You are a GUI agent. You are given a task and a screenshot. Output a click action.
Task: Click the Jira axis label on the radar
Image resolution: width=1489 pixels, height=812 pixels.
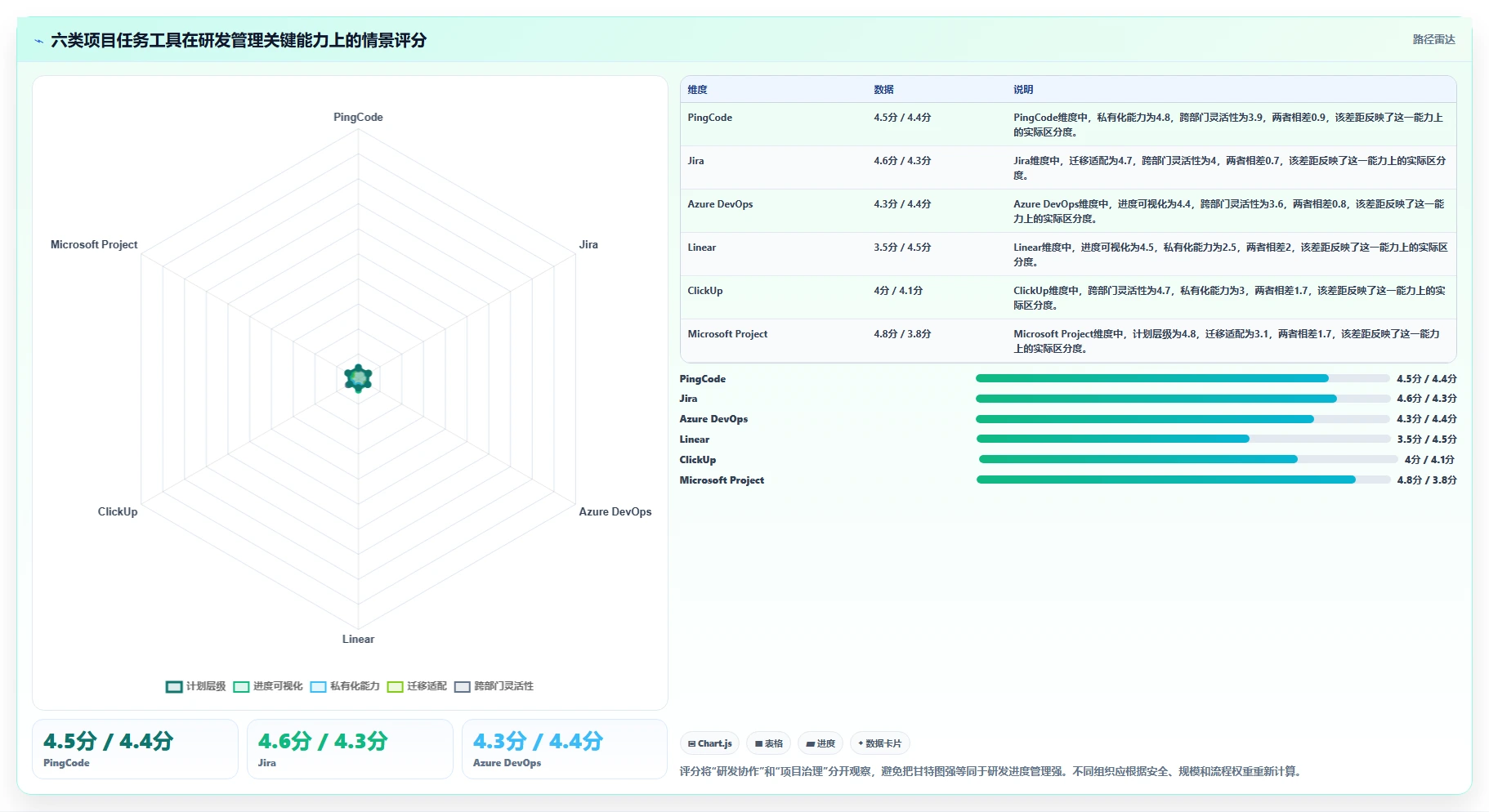coord(588,244)
